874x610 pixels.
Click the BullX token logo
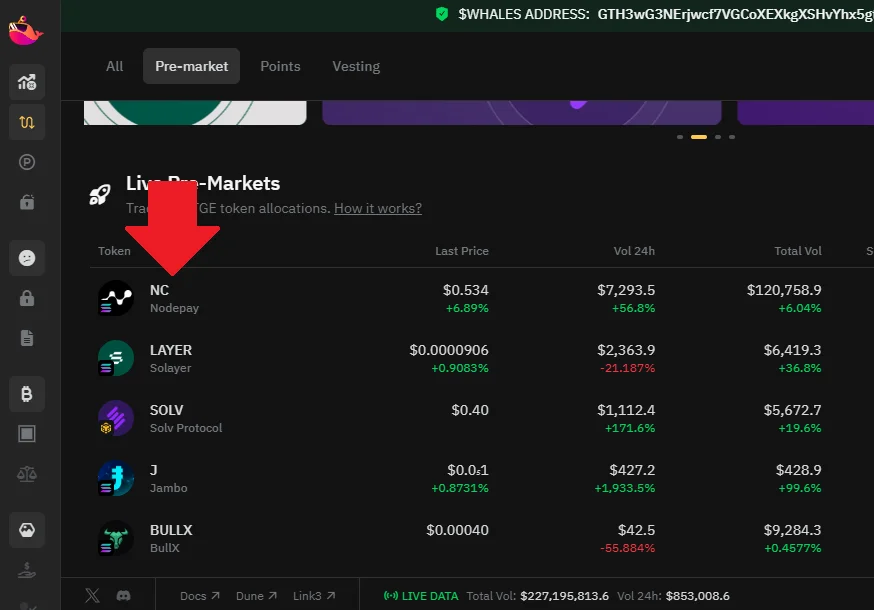[116, 538]
